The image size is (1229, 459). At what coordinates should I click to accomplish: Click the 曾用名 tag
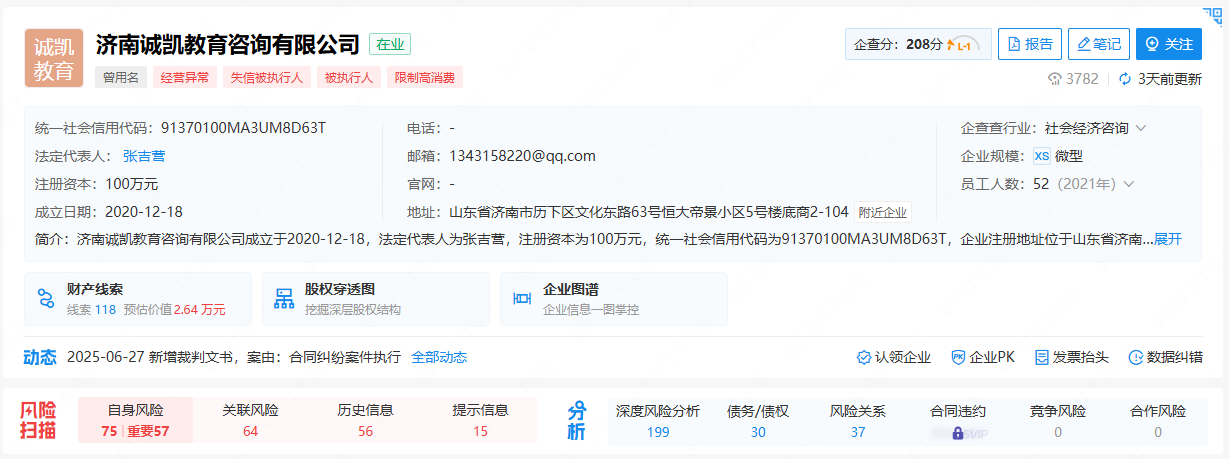[x=121, y=77]
